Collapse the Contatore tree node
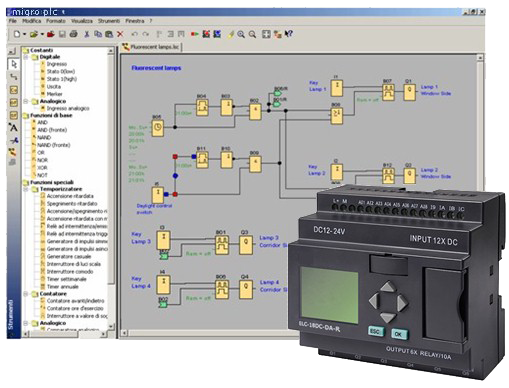The height and width of the screenshot is (388, 509). [26, 294]
